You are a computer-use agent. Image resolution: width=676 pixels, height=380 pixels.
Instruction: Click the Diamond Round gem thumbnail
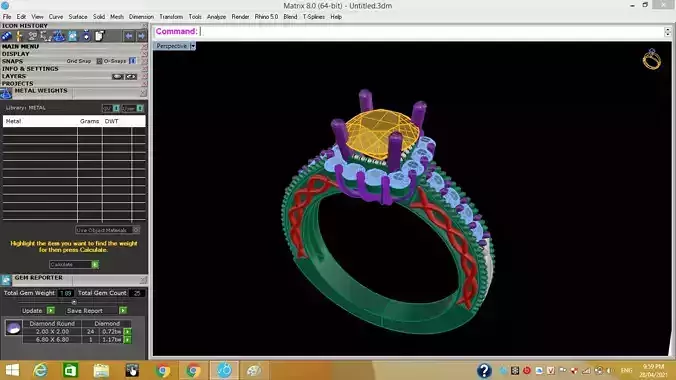pos(13,327)
